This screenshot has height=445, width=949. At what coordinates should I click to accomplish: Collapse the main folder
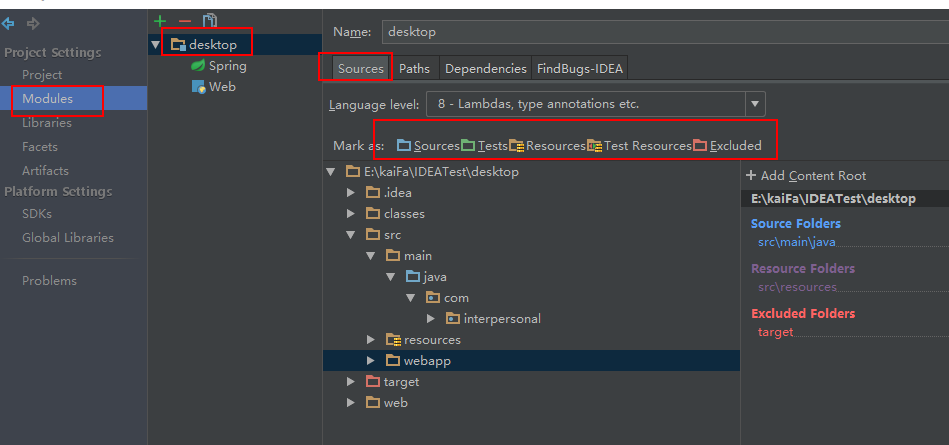click(x=371, y=256)
